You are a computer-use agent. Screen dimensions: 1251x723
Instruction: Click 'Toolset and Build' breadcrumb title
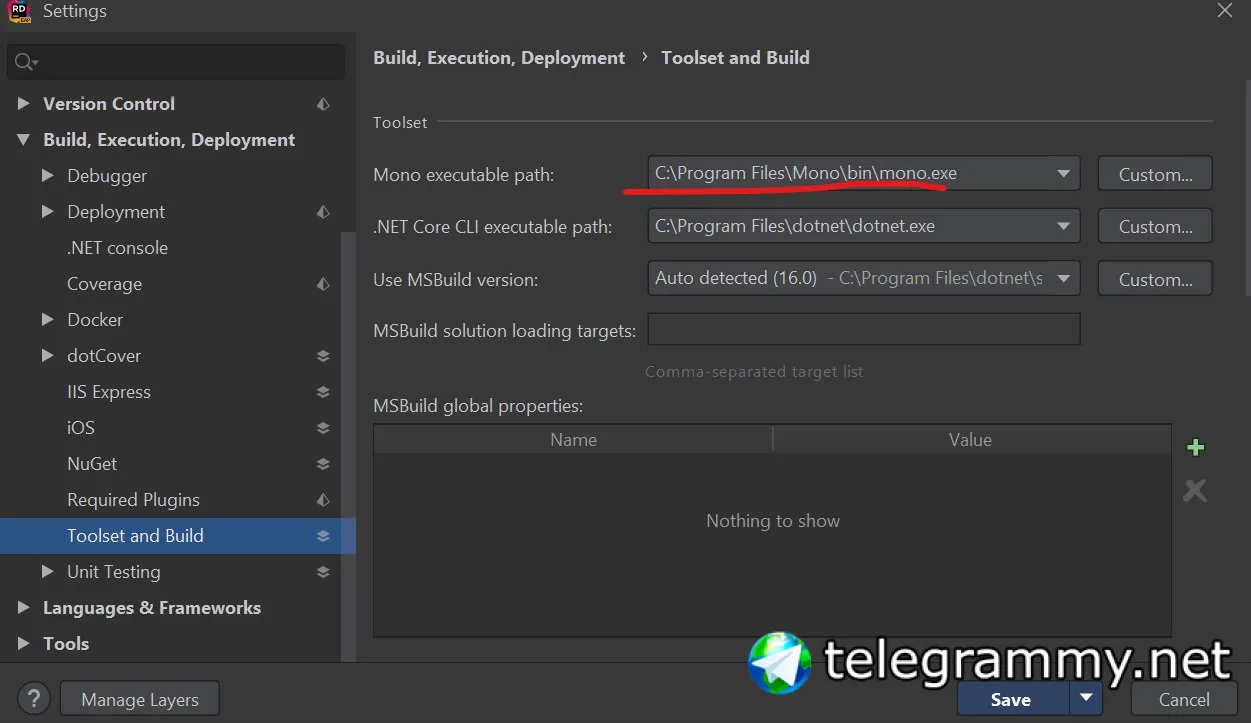pyautogui.click(x=735, y=58)
